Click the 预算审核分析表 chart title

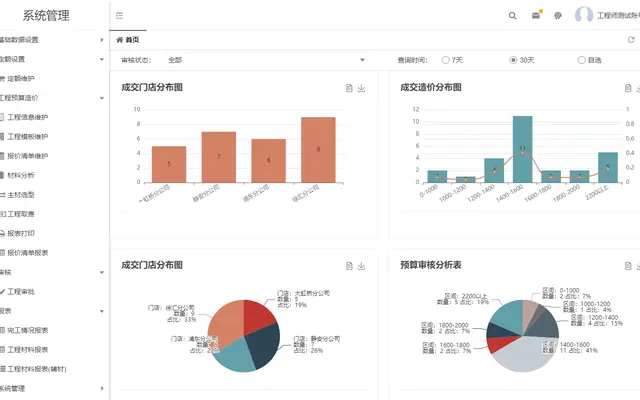tap(431, 265)
